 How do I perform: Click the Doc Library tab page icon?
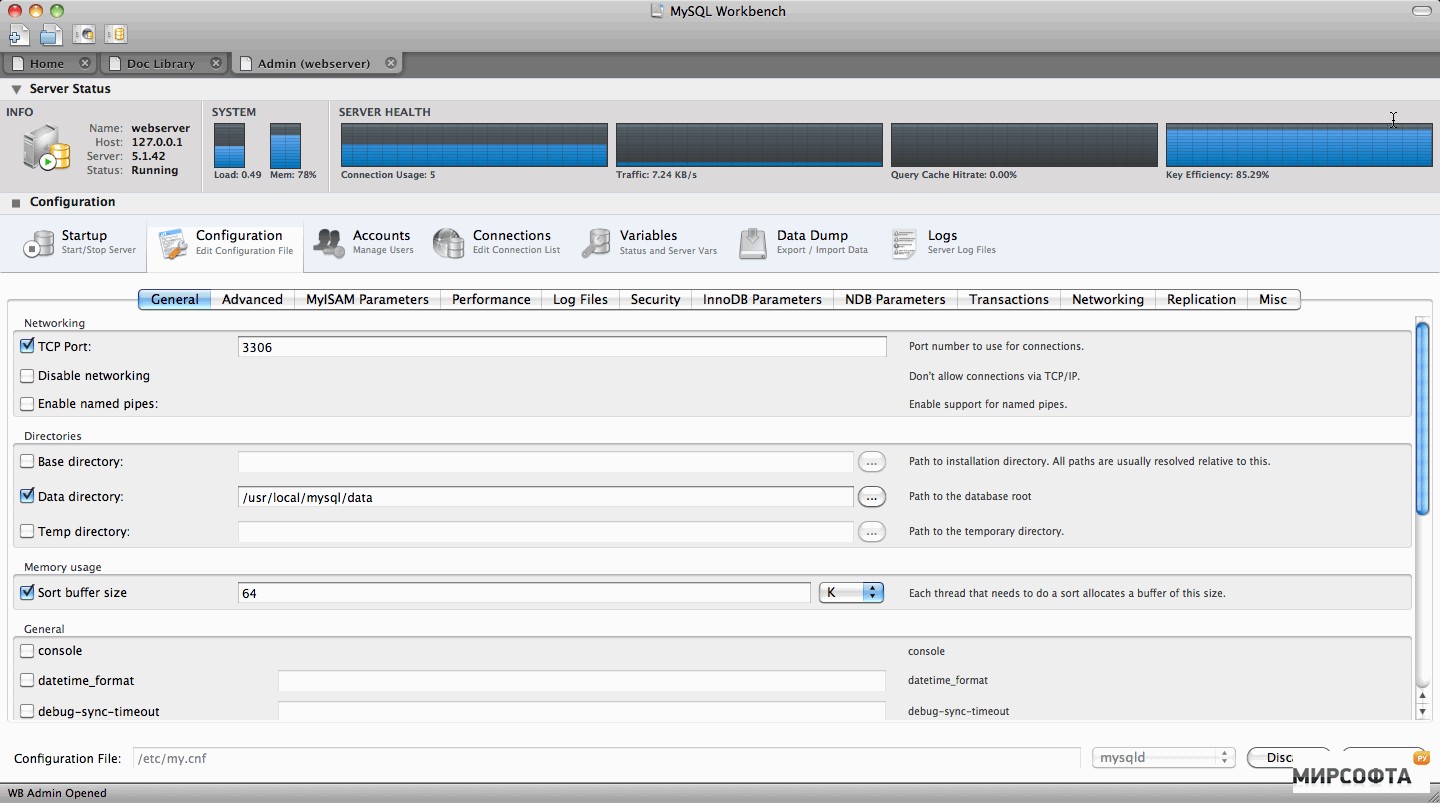[x=114, y=63]
